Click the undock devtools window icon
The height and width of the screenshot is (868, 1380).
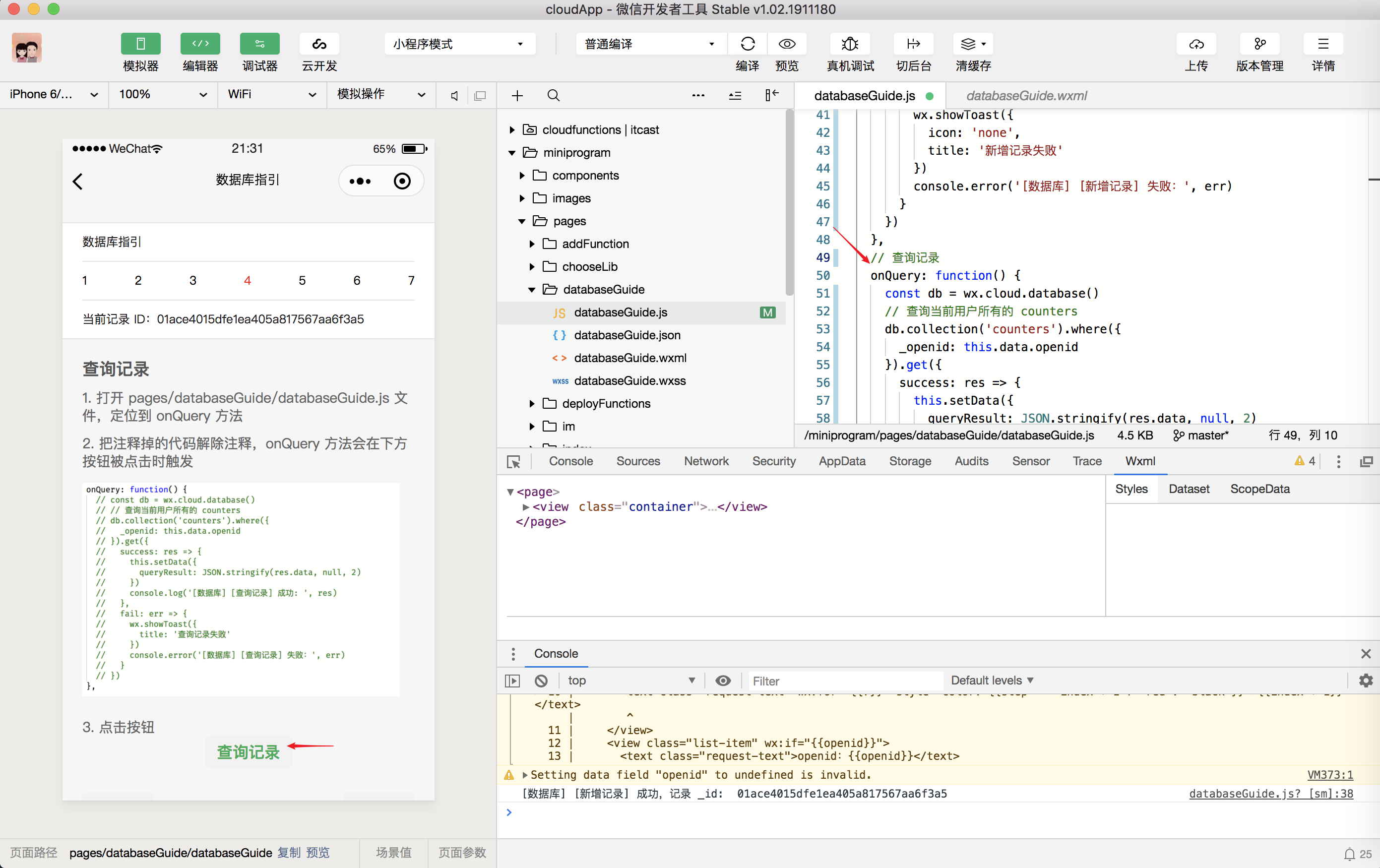1366,462
